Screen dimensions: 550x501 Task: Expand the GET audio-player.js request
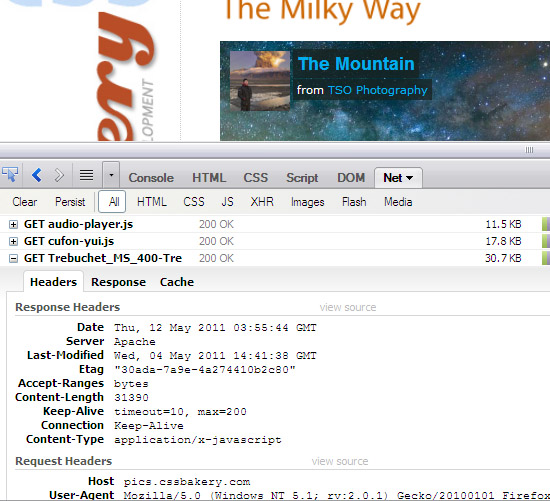pyautogui.click(x=13, y=225)
